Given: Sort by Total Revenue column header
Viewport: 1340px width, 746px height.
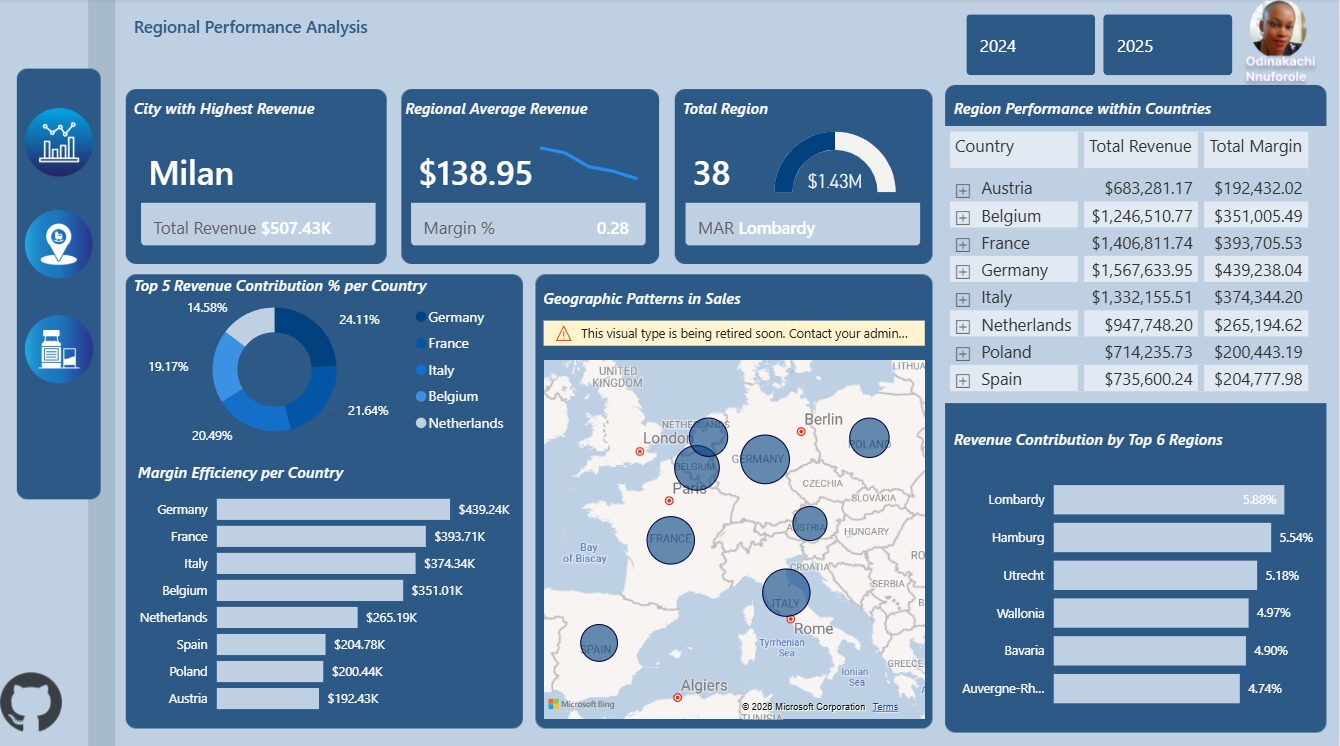Looking at the screenshot, I should click(1139, 147).
